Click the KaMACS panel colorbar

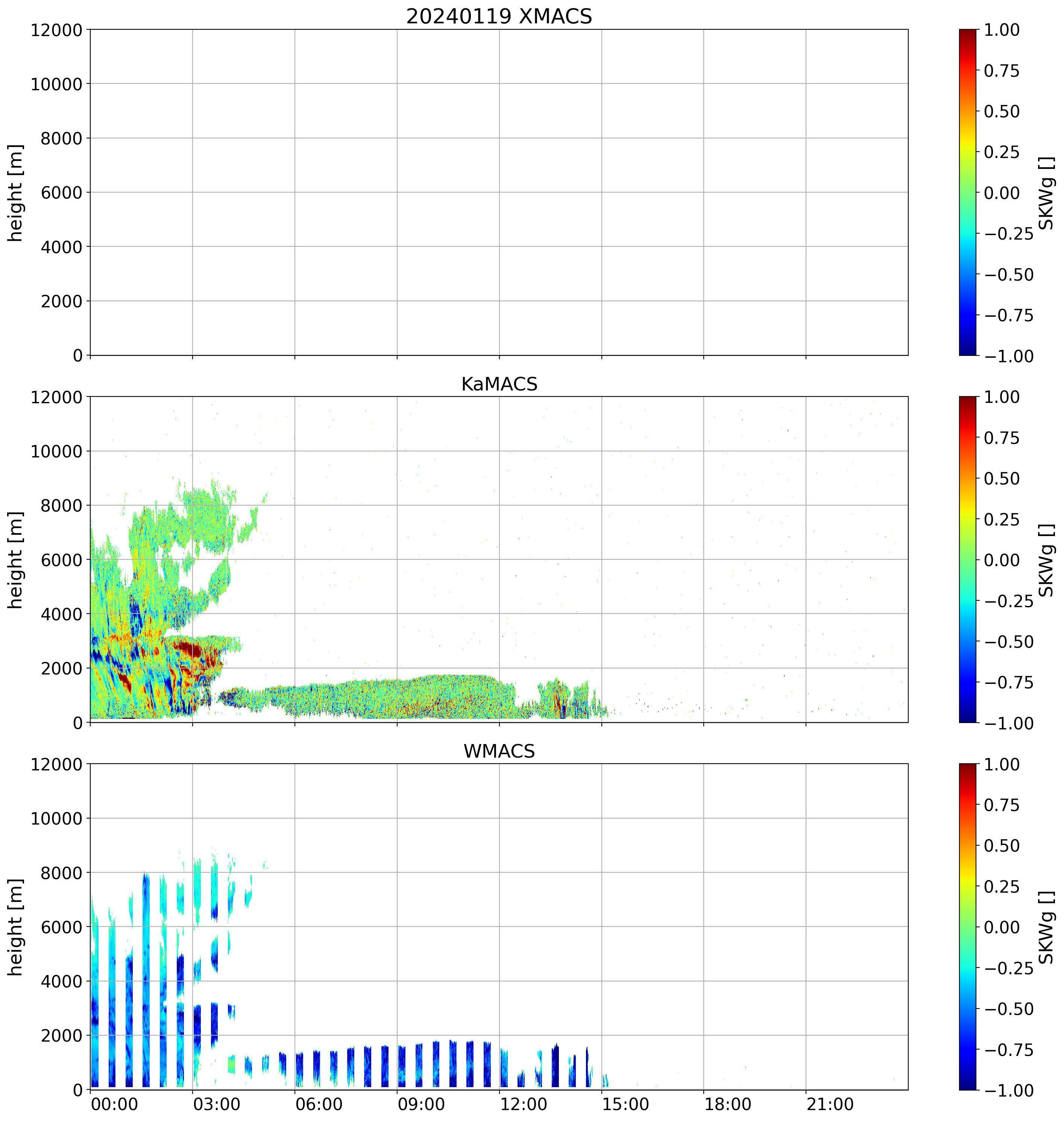[x=968, y=559]
